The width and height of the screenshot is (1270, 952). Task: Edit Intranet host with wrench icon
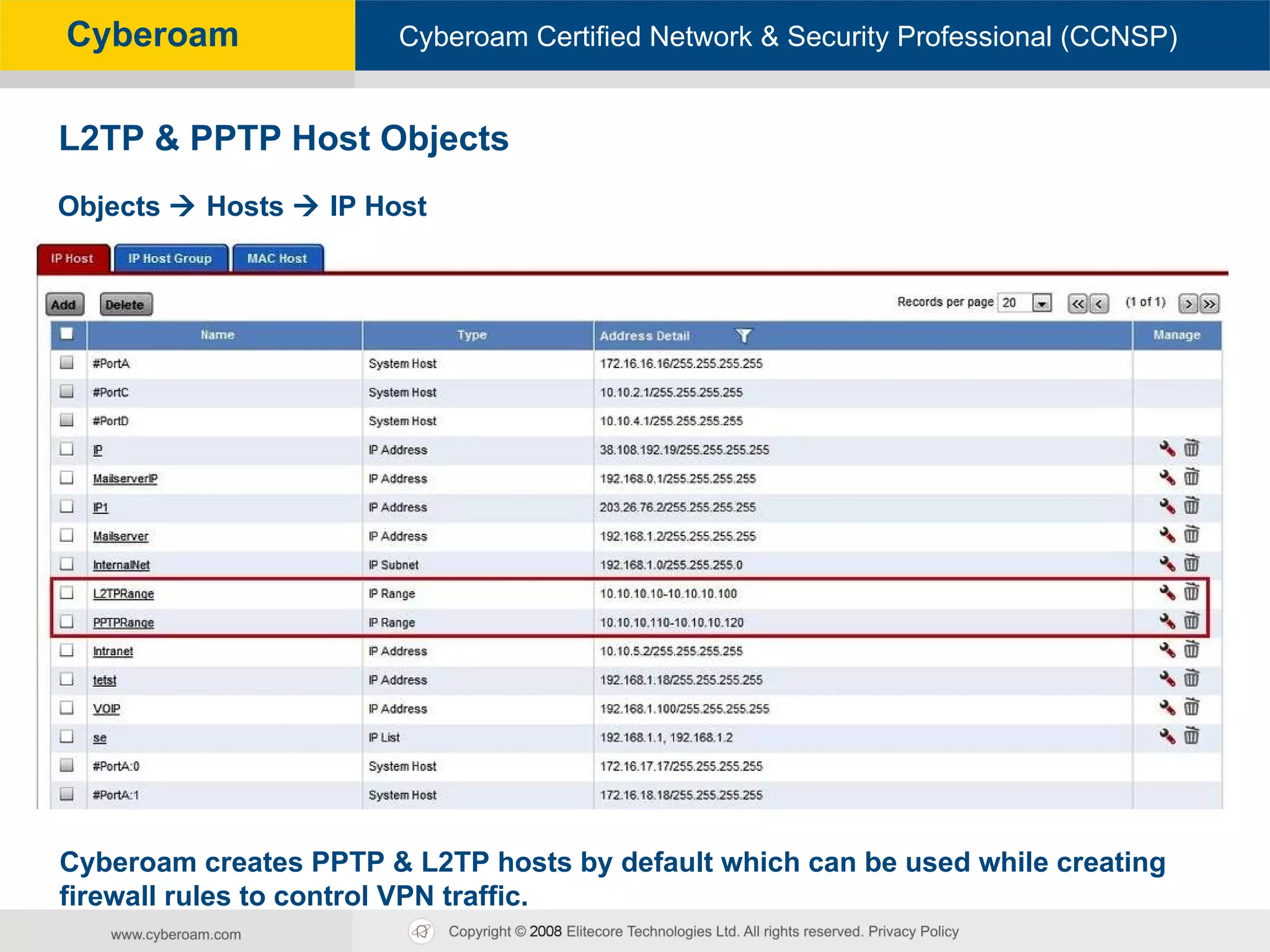click(x=1167, y=650)
